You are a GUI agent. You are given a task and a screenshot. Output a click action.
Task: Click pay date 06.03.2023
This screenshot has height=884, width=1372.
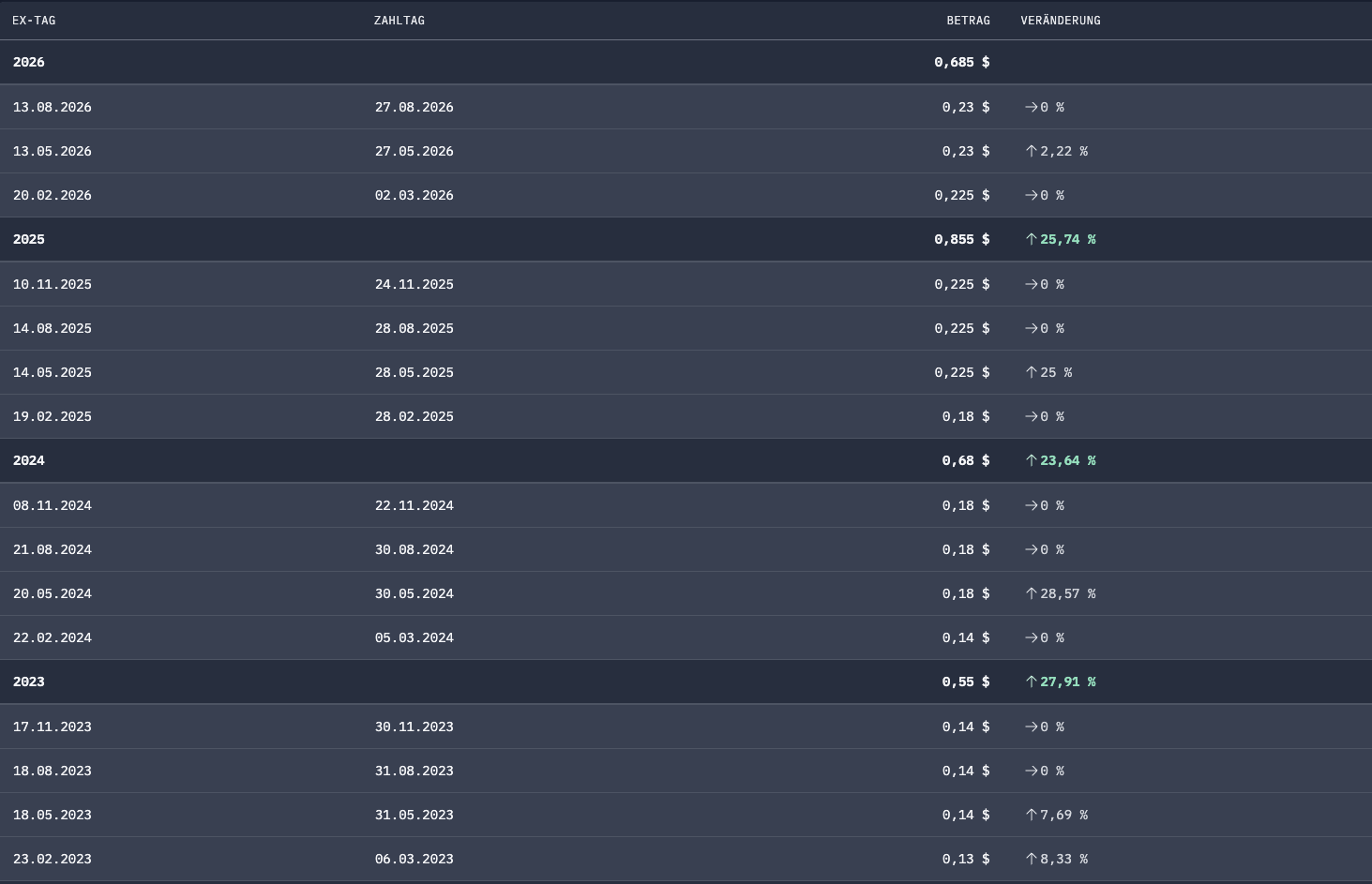[415, 859]
